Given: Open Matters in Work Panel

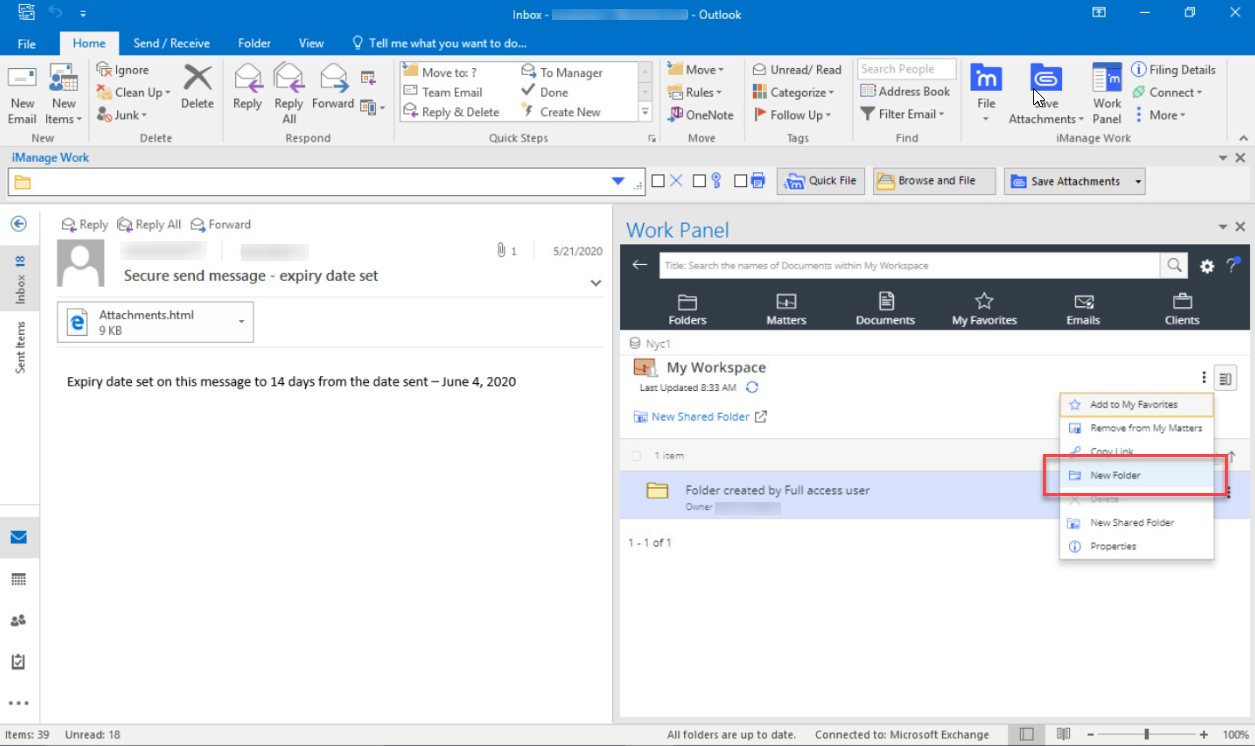Looking at the screenshot, I should 786,309.
